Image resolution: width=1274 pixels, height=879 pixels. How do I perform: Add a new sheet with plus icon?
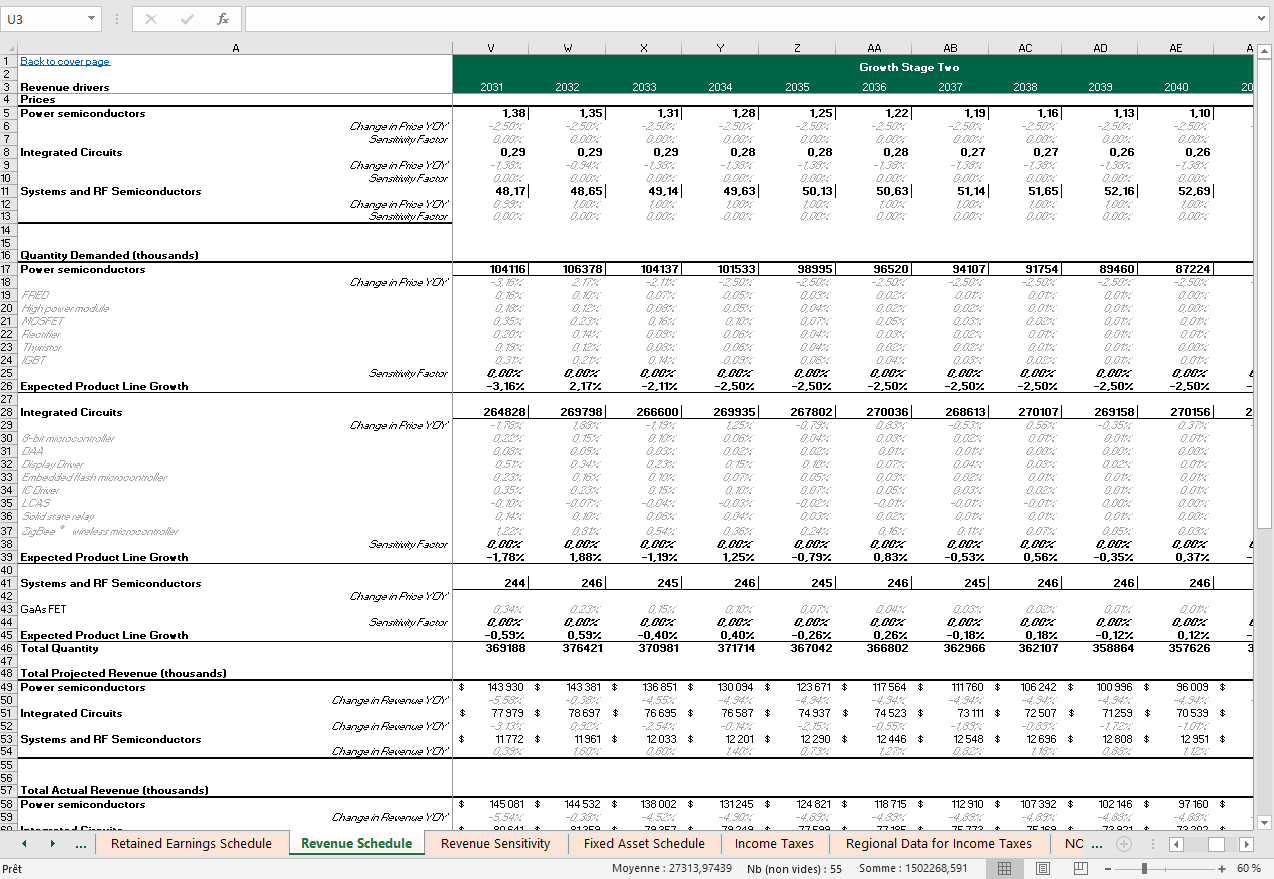pos(1123,844)
